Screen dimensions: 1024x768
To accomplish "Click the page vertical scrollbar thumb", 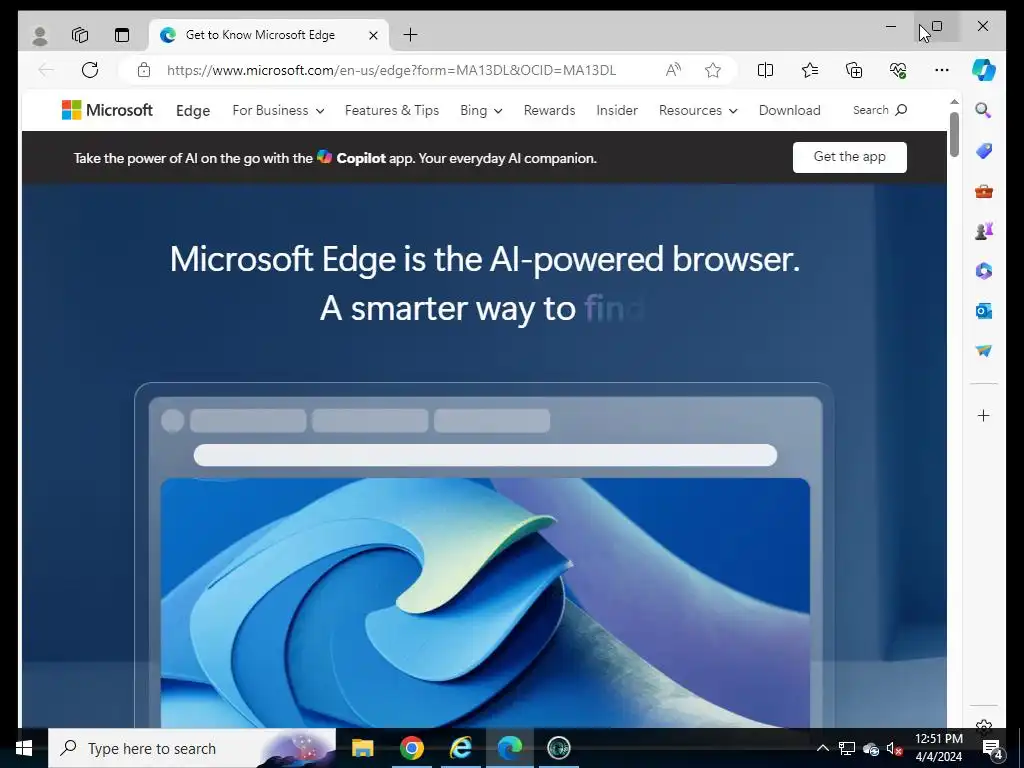I will tap(954, 135).
